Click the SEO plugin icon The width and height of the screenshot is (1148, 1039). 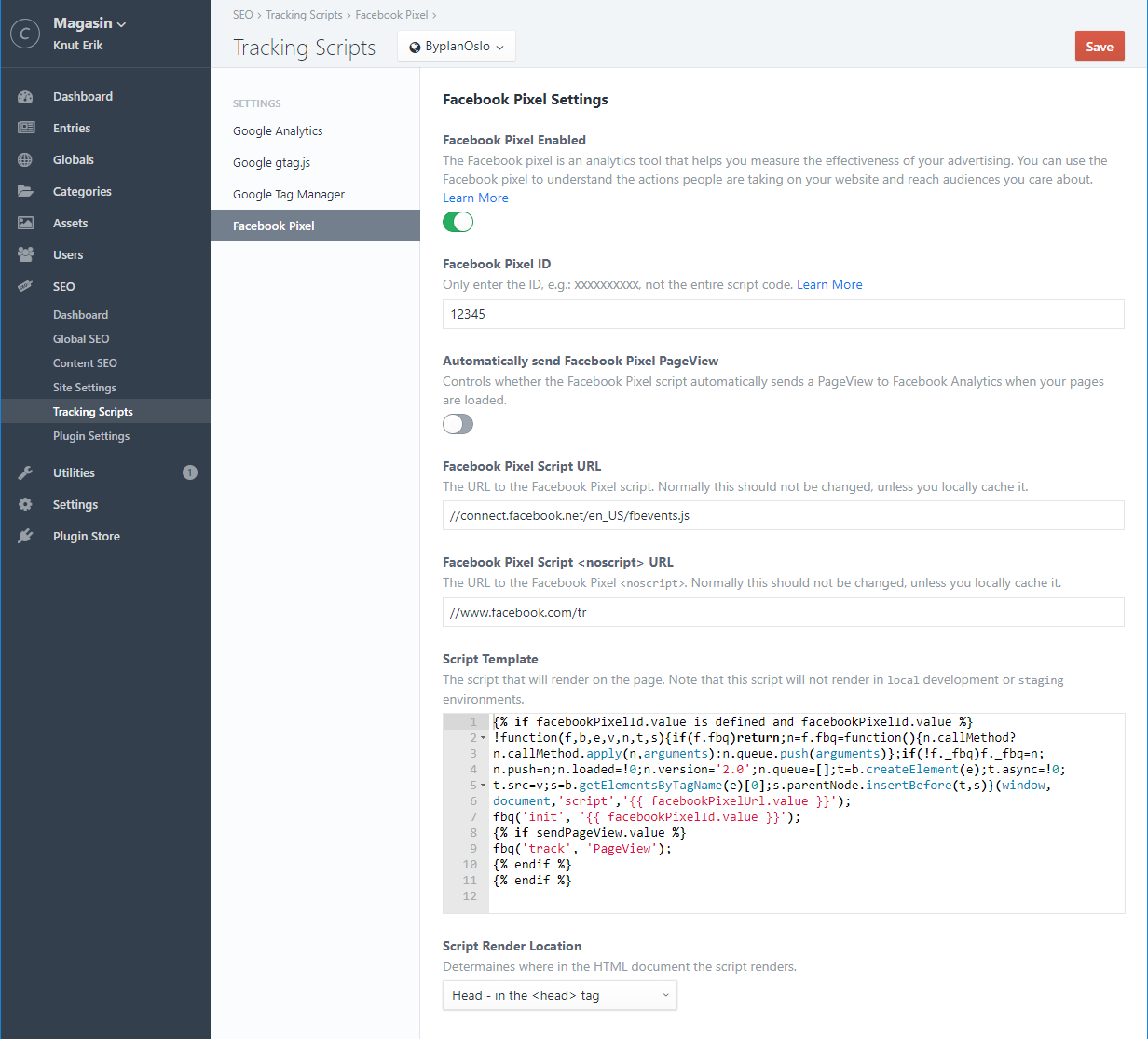[25, 286]
